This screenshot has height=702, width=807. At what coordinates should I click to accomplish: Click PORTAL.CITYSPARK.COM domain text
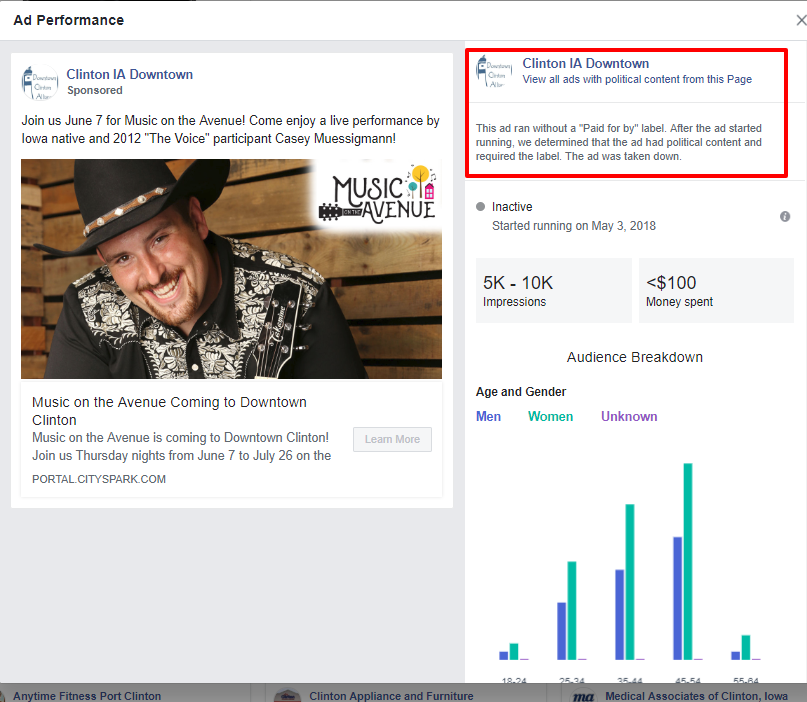(x=99, y=479)
